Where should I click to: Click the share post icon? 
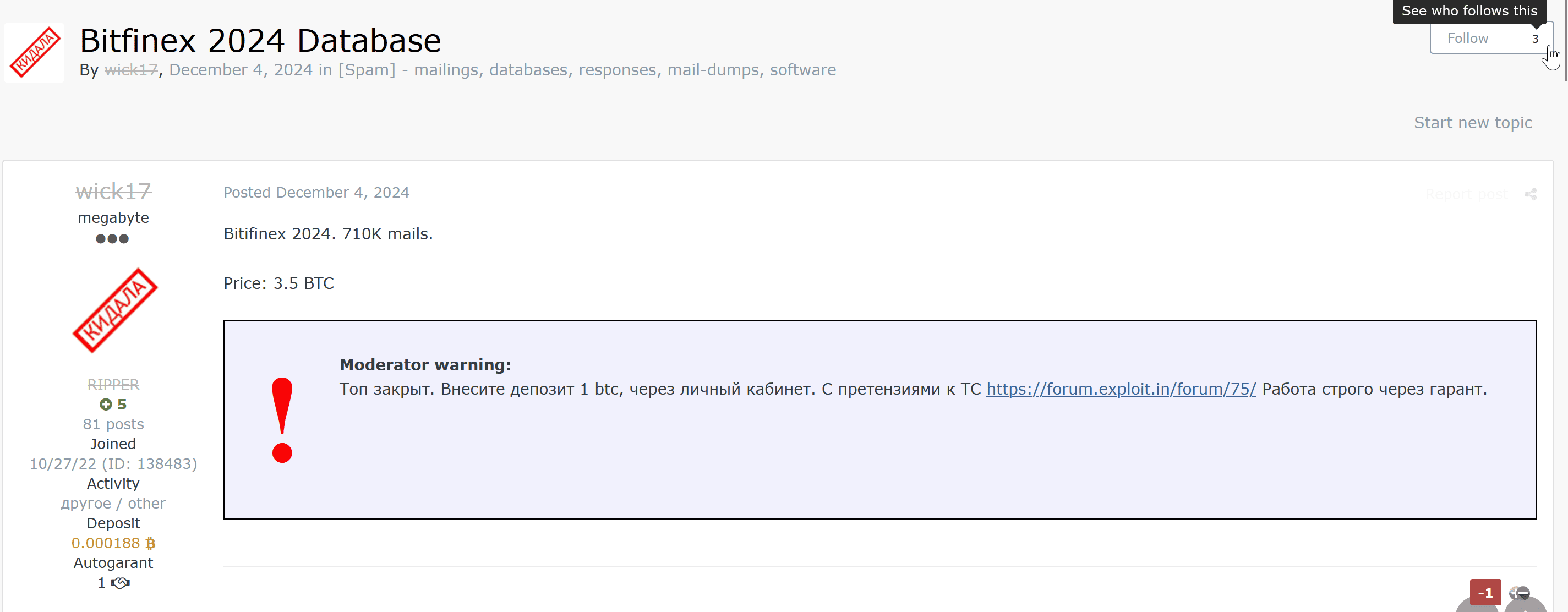point(1529,194)
